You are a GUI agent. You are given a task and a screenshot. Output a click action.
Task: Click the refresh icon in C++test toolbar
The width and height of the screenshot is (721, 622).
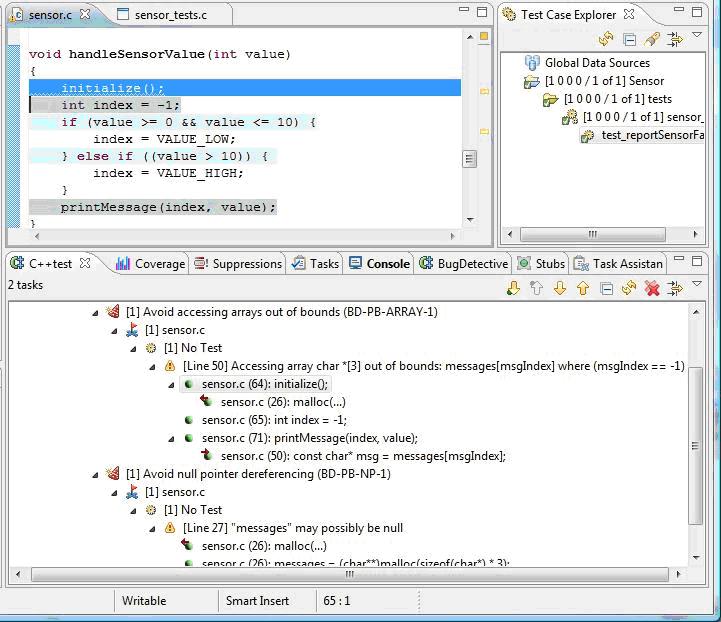point(629,288)
